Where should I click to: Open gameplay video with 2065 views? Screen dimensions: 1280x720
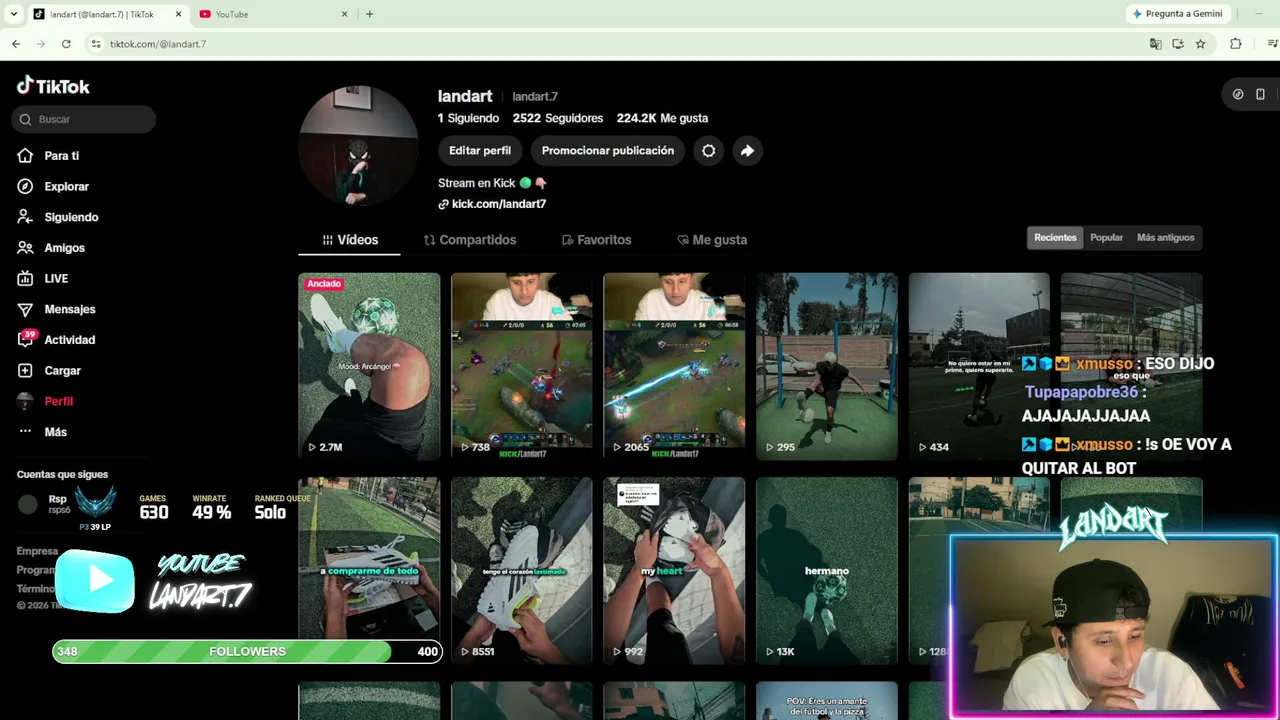coord(674,366)
